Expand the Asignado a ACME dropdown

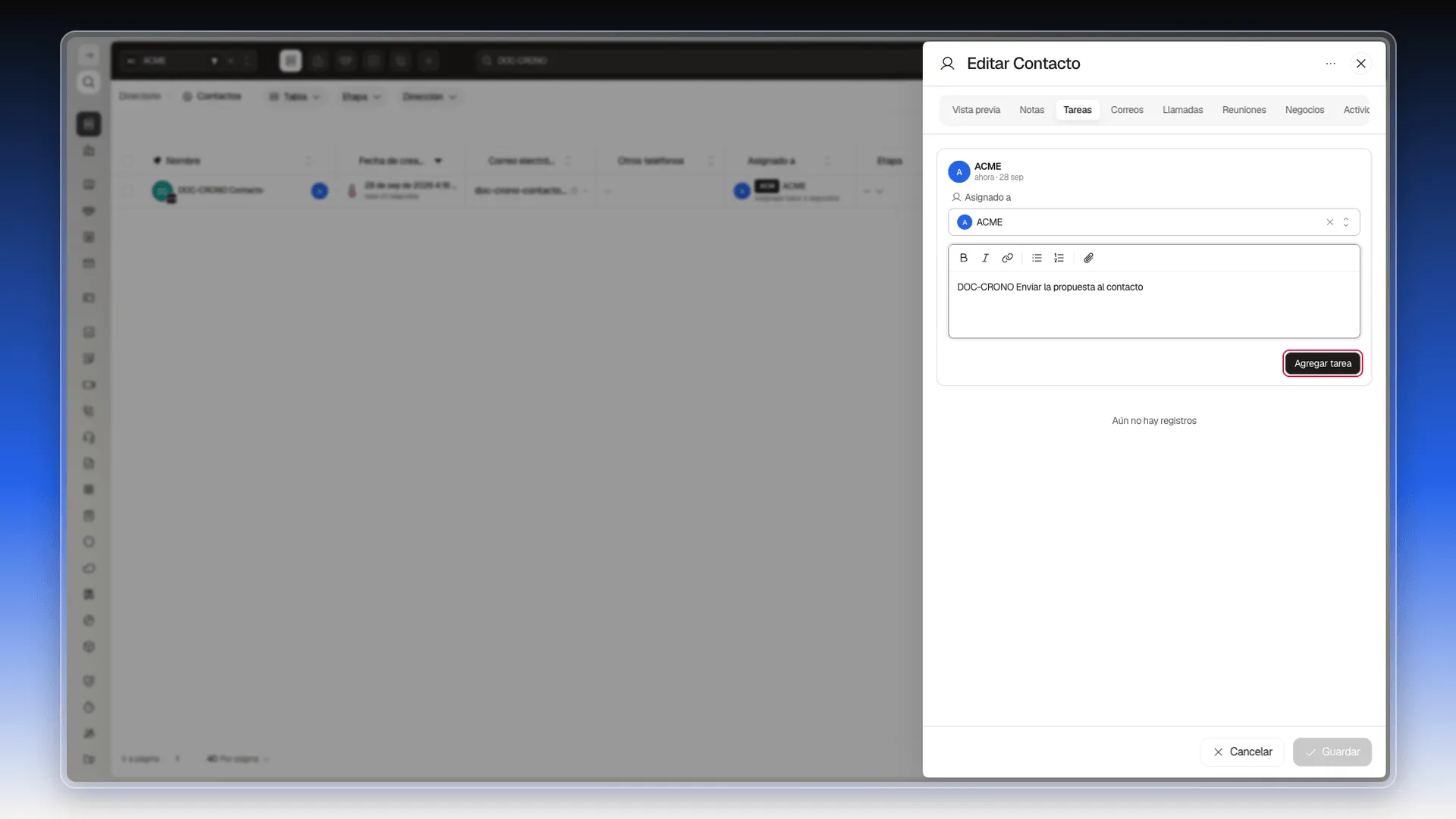tap(1346, 222)
